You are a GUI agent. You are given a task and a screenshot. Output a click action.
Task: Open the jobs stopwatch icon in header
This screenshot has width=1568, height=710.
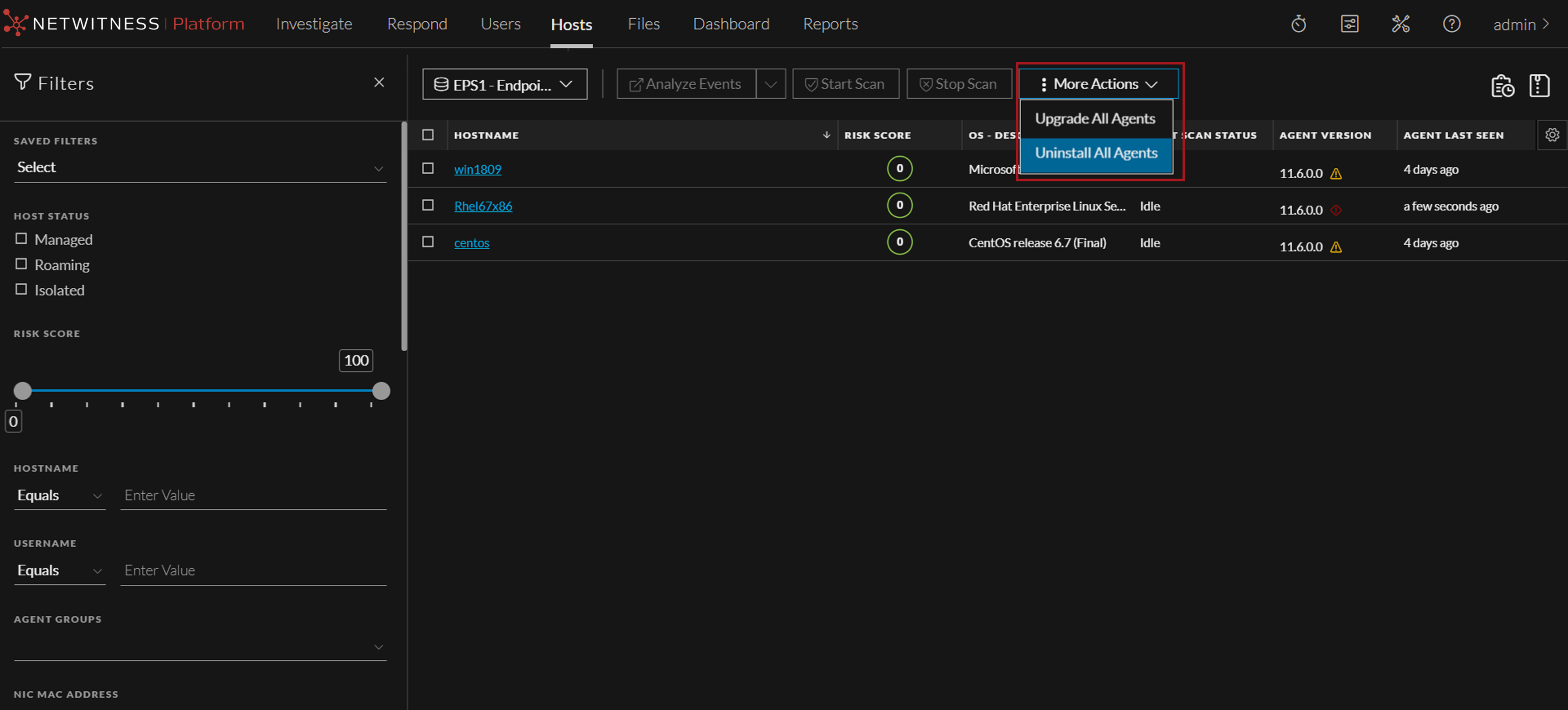coord(1298,24)
